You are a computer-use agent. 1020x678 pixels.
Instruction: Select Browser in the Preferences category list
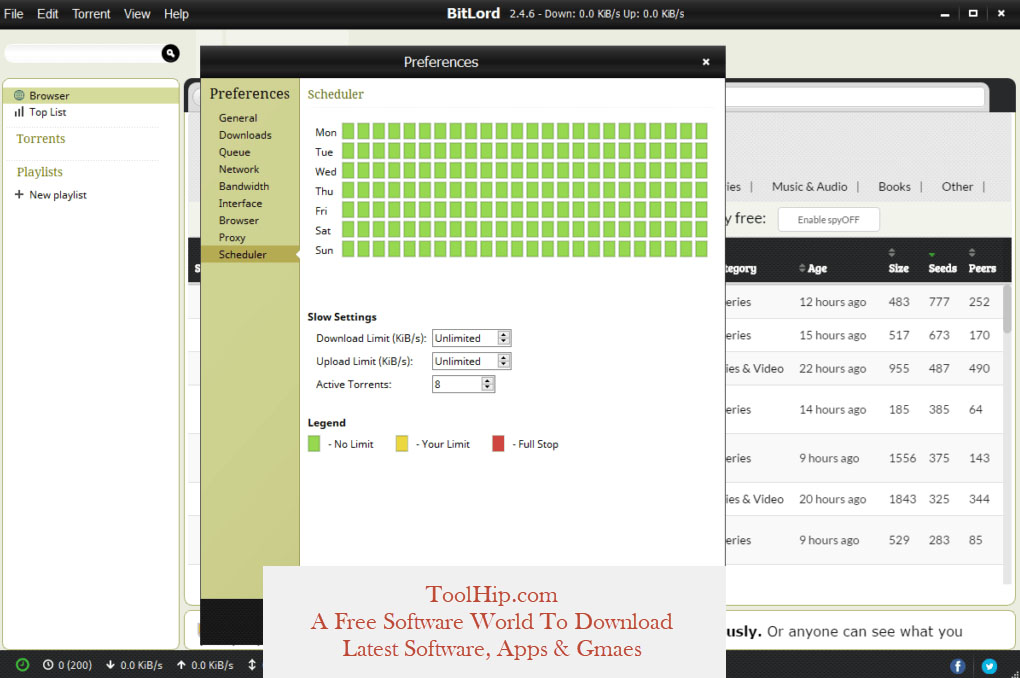[239, 221]
